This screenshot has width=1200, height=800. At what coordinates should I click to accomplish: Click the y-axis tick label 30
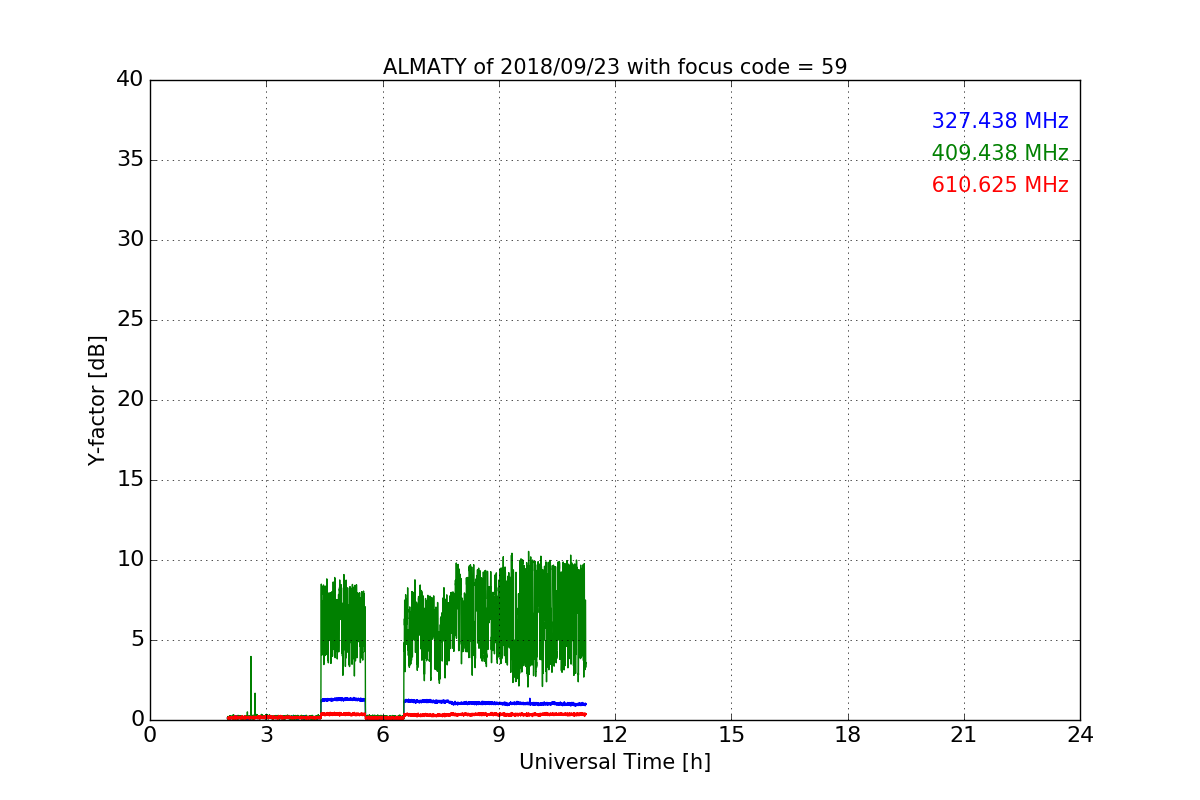(130, 240)
